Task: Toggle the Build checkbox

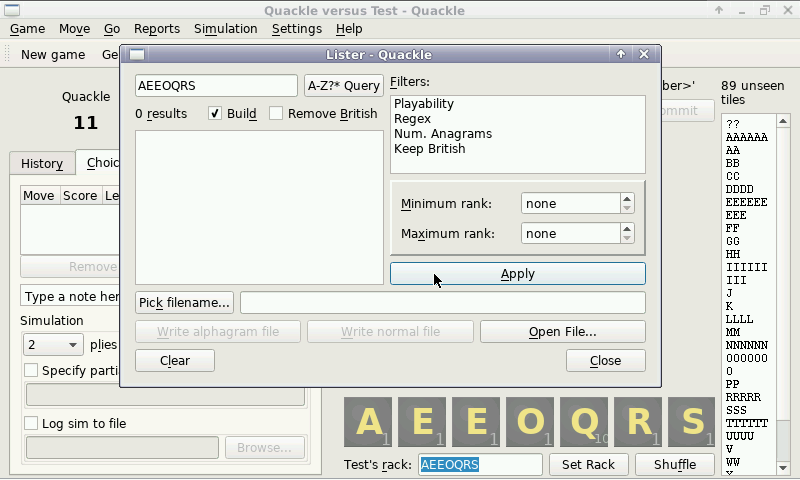Action: [x=215, y=113]
